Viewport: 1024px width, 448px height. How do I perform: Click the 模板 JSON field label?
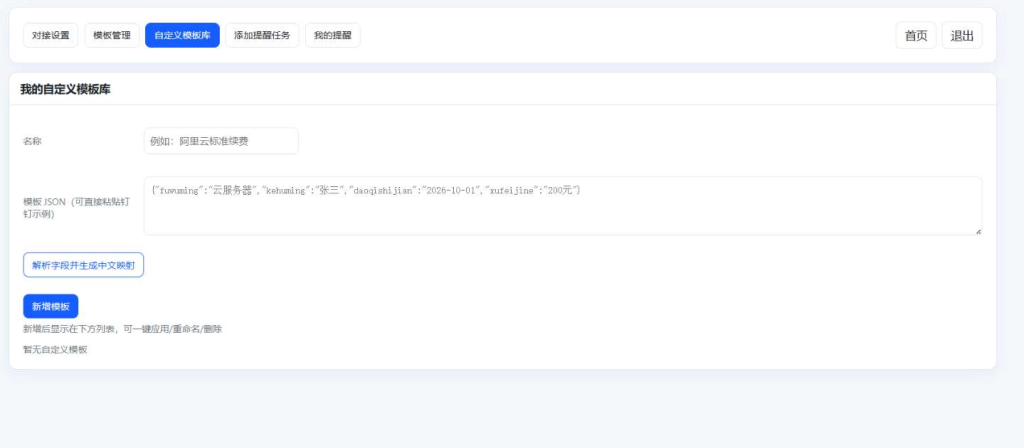point(76,208)
